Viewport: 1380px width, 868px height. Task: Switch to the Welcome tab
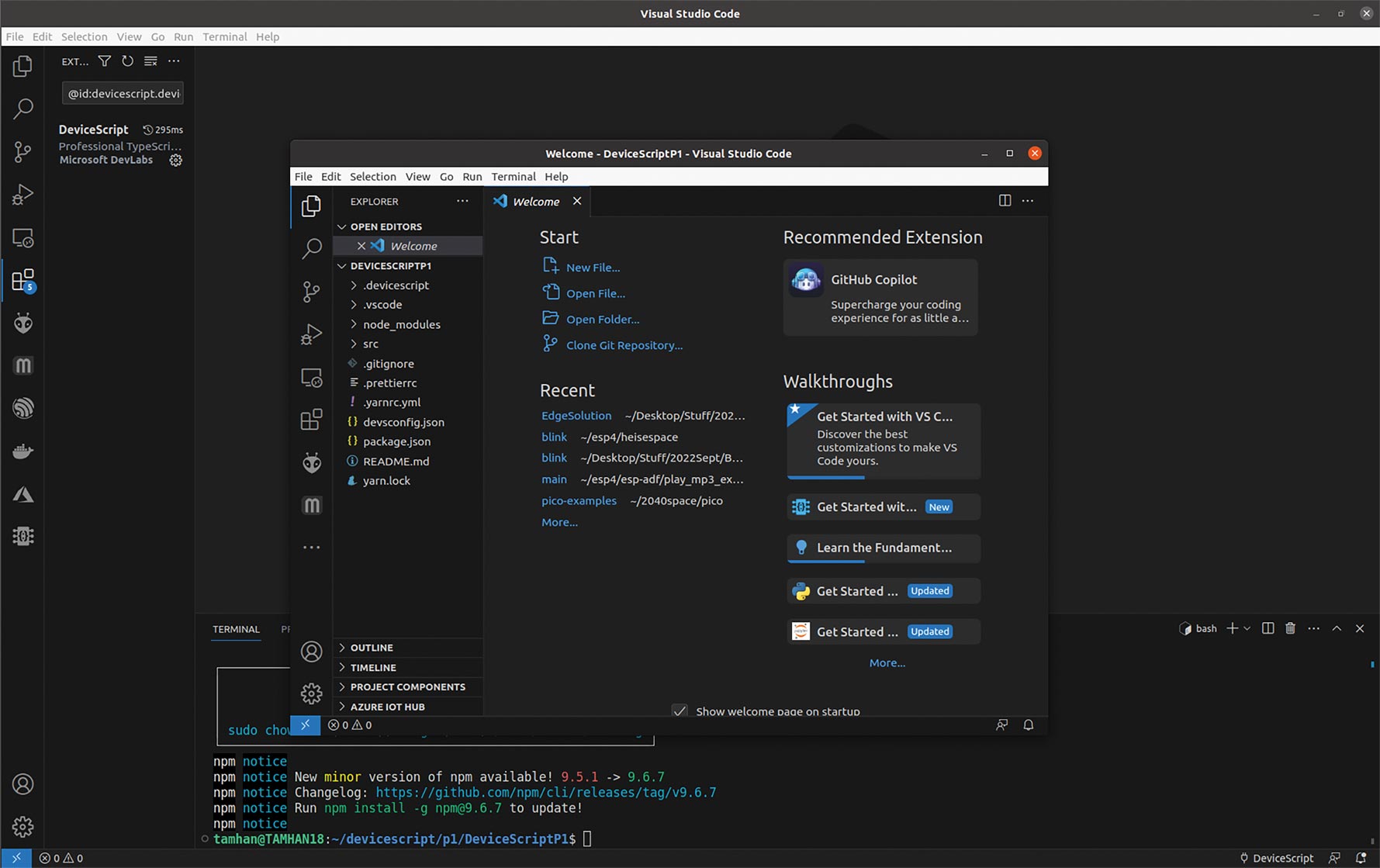point(536,201)
